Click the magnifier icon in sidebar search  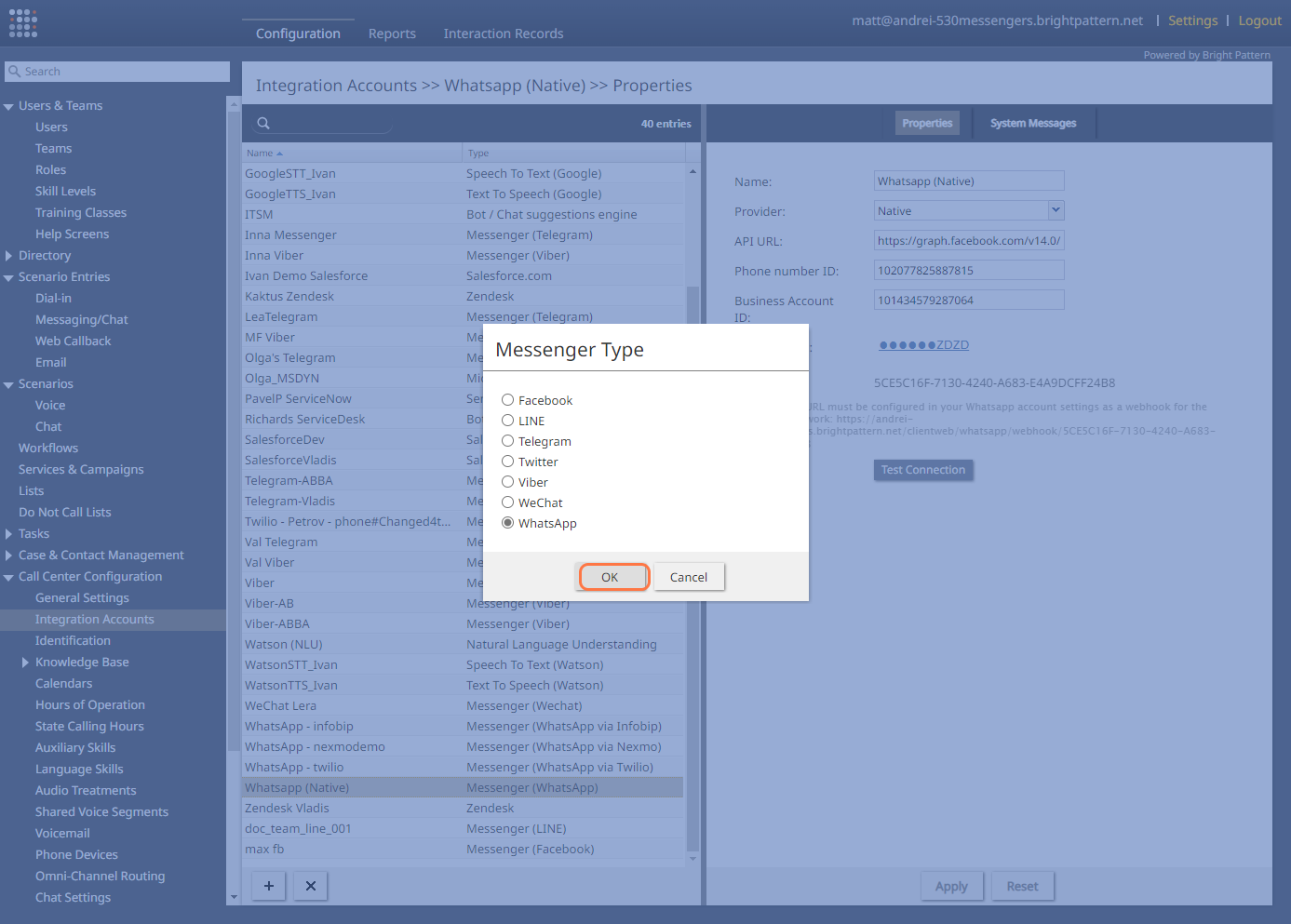[x=14, y=72]
